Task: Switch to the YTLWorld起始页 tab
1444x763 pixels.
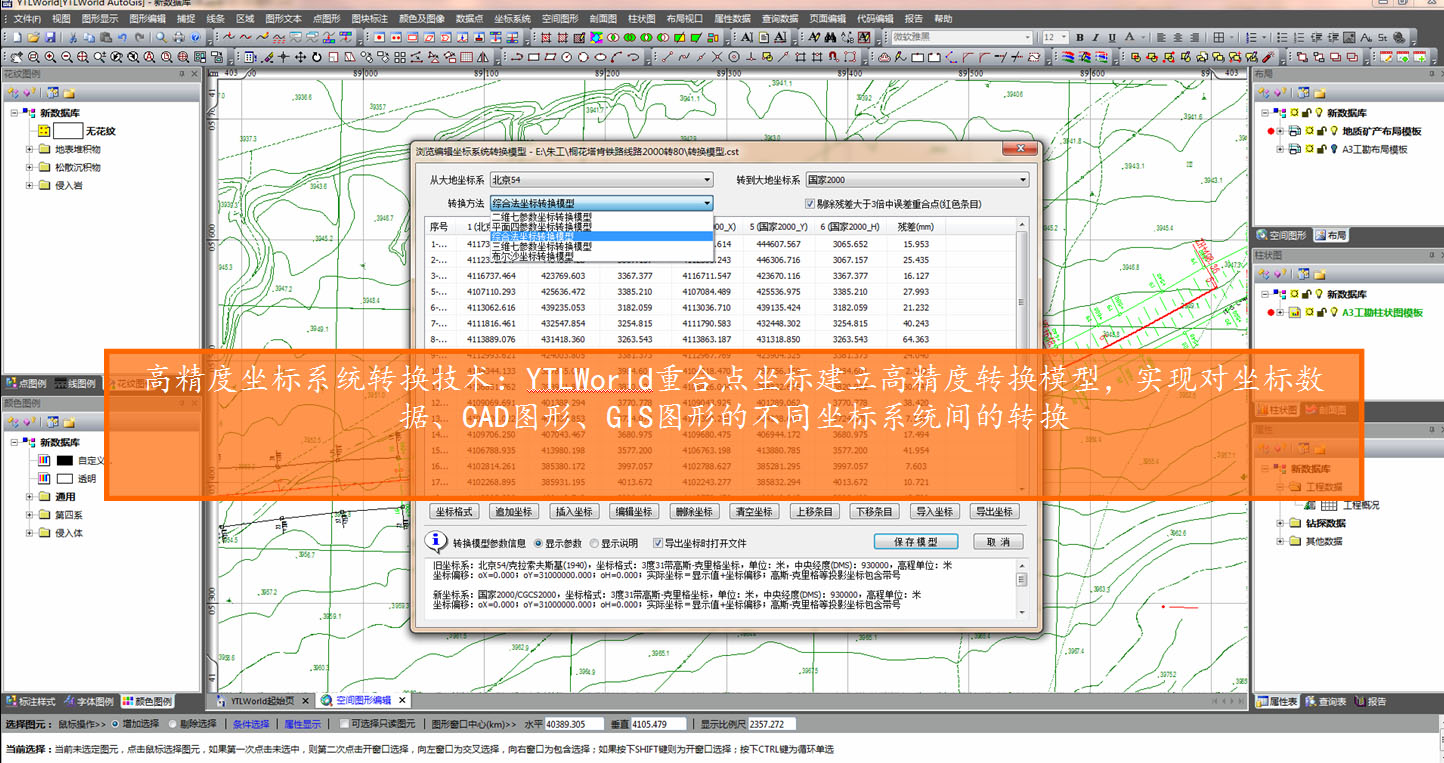Action: point(262,700)
